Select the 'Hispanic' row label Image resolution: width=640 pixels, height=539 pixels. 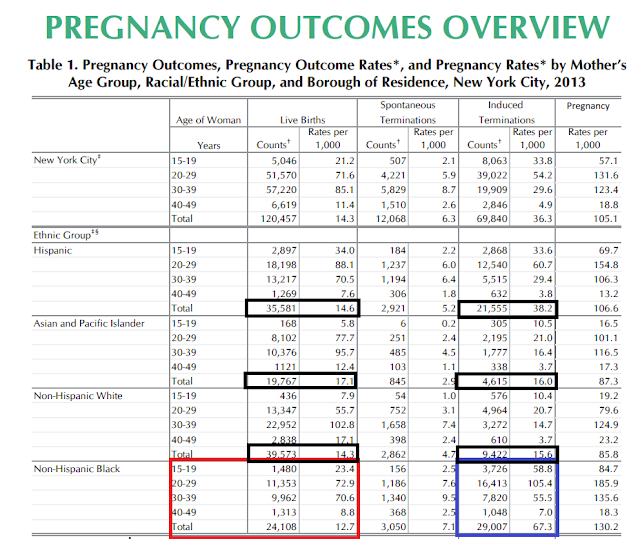[53, 251]
